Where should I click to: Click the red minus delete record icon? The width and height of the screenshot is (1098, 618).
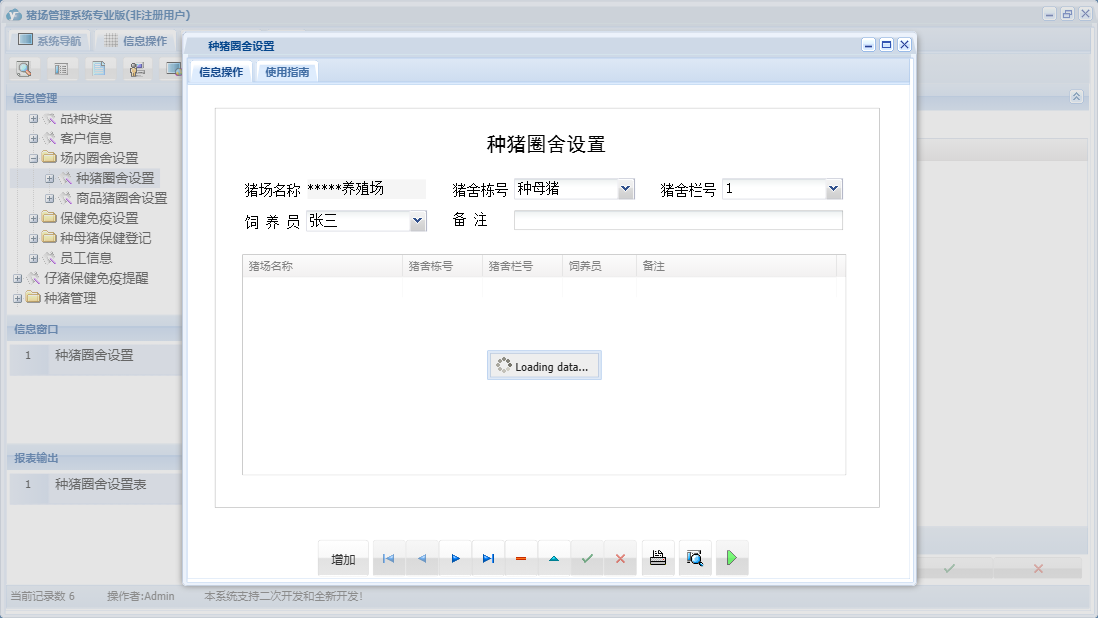(521, 559)
